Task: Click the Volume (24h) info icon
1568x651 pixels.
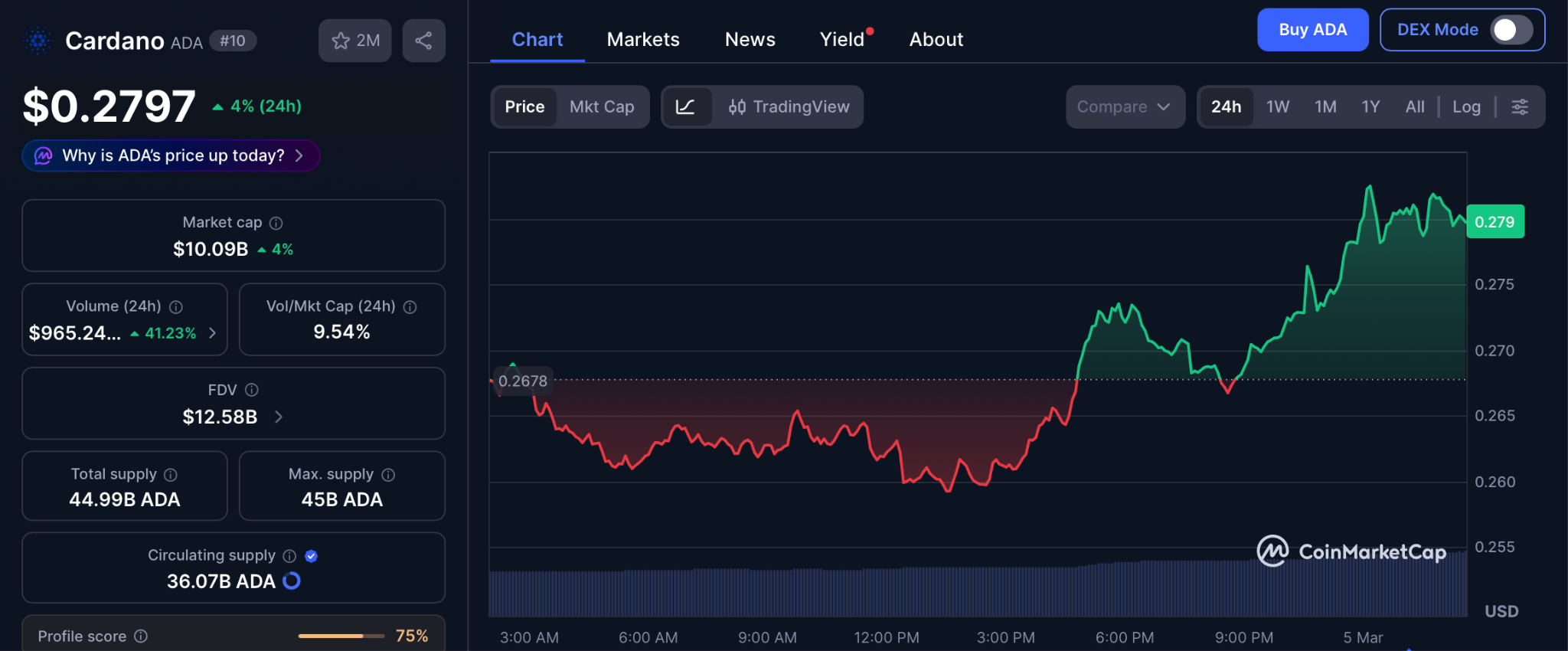Action: [x=176, y=307]
